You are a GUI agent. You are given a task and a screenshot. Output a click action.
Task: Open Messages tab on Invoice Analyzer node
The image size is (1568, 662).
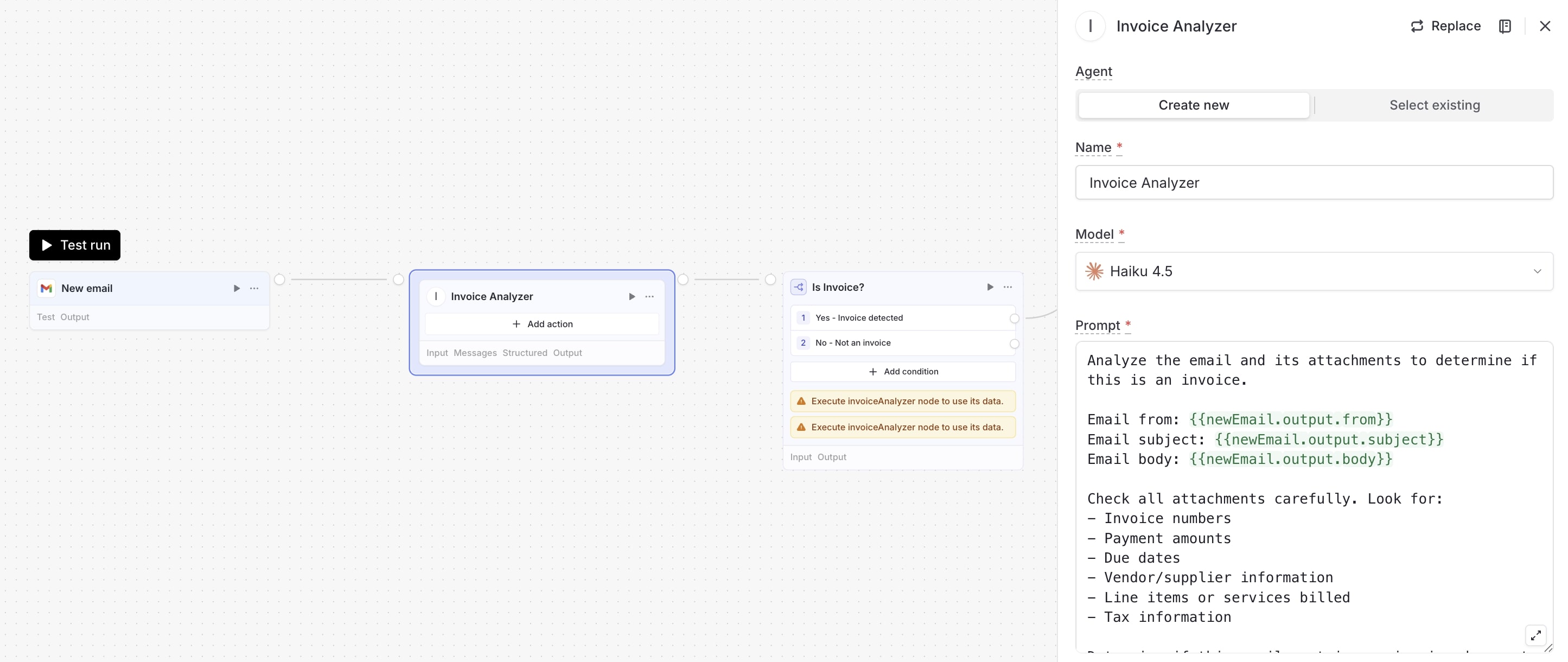[475, 353]
